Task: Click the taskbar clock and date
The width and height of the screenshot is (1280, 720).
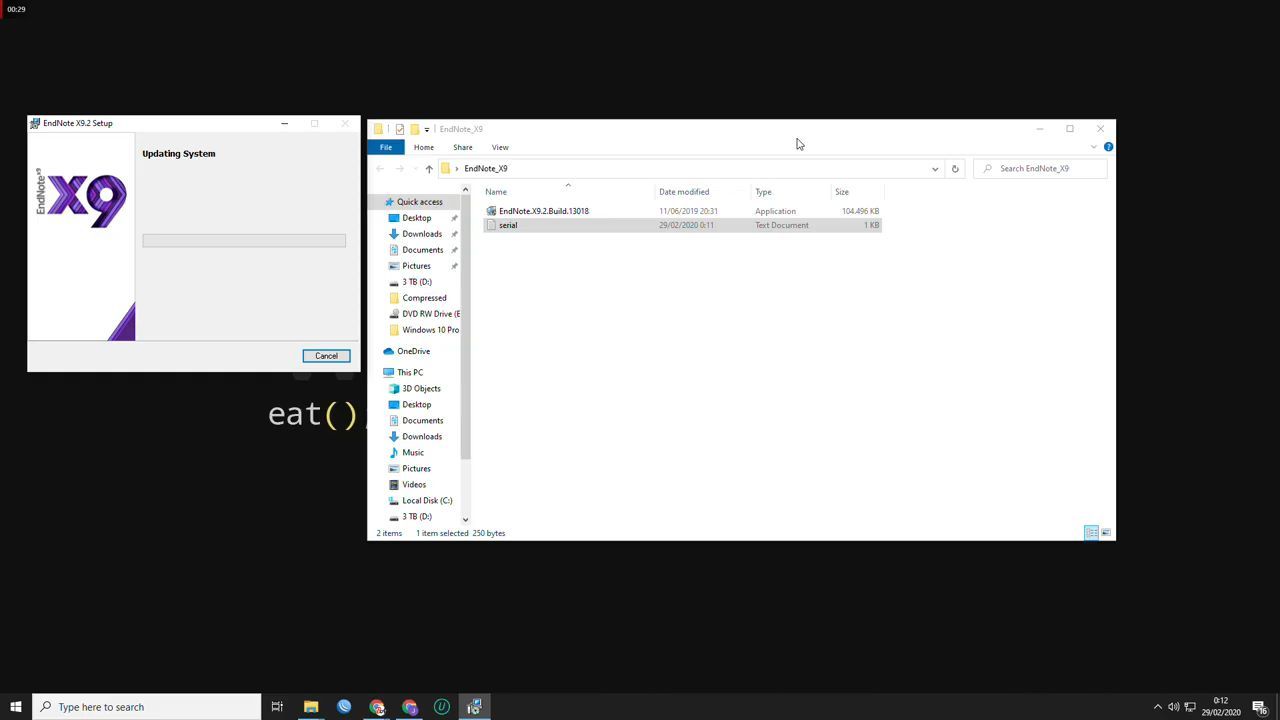Action: tap(1221, 707)
